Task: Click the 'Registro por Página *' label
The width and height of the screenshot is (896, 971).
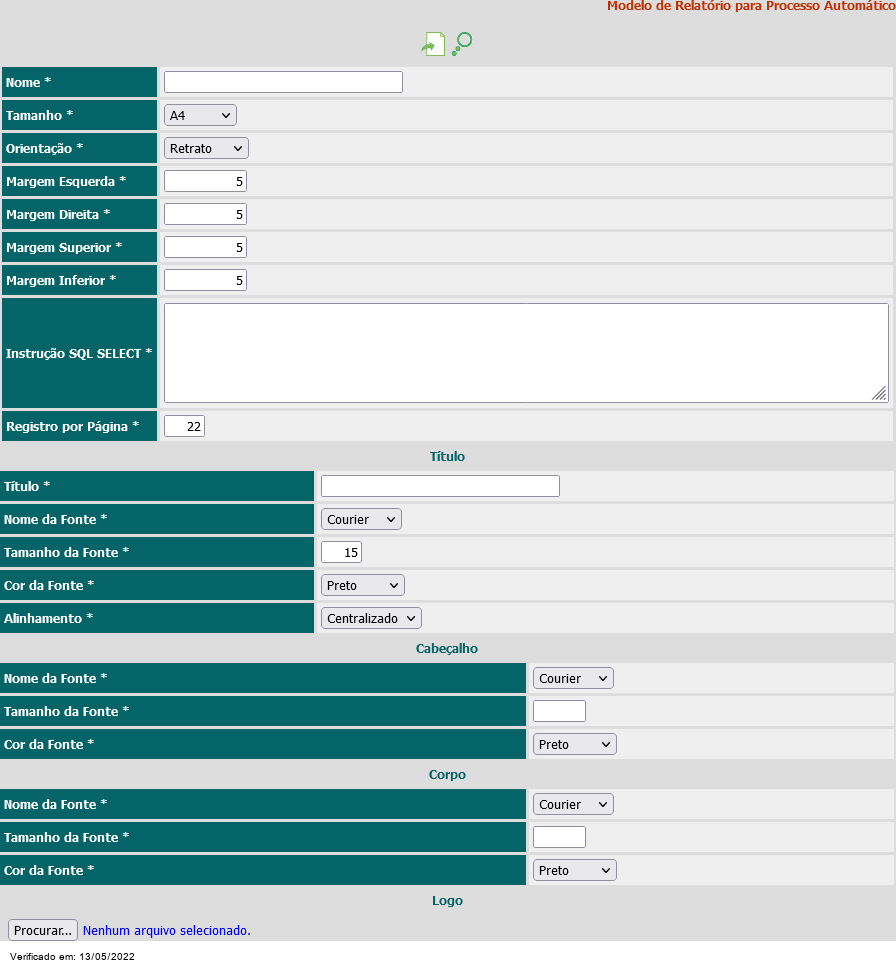Action: point(72,427)
